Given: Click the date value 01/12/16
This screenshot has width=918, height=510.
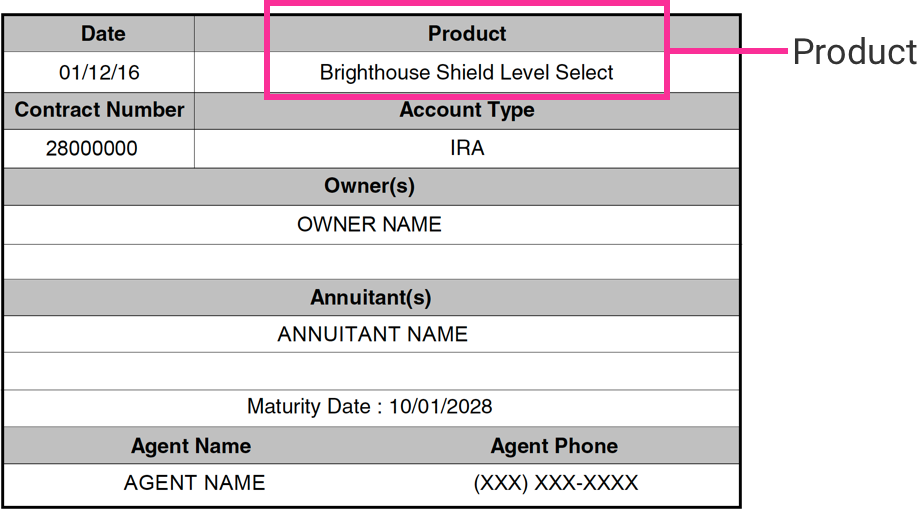Looking at the screenshot, I should [x=100, y=73].
